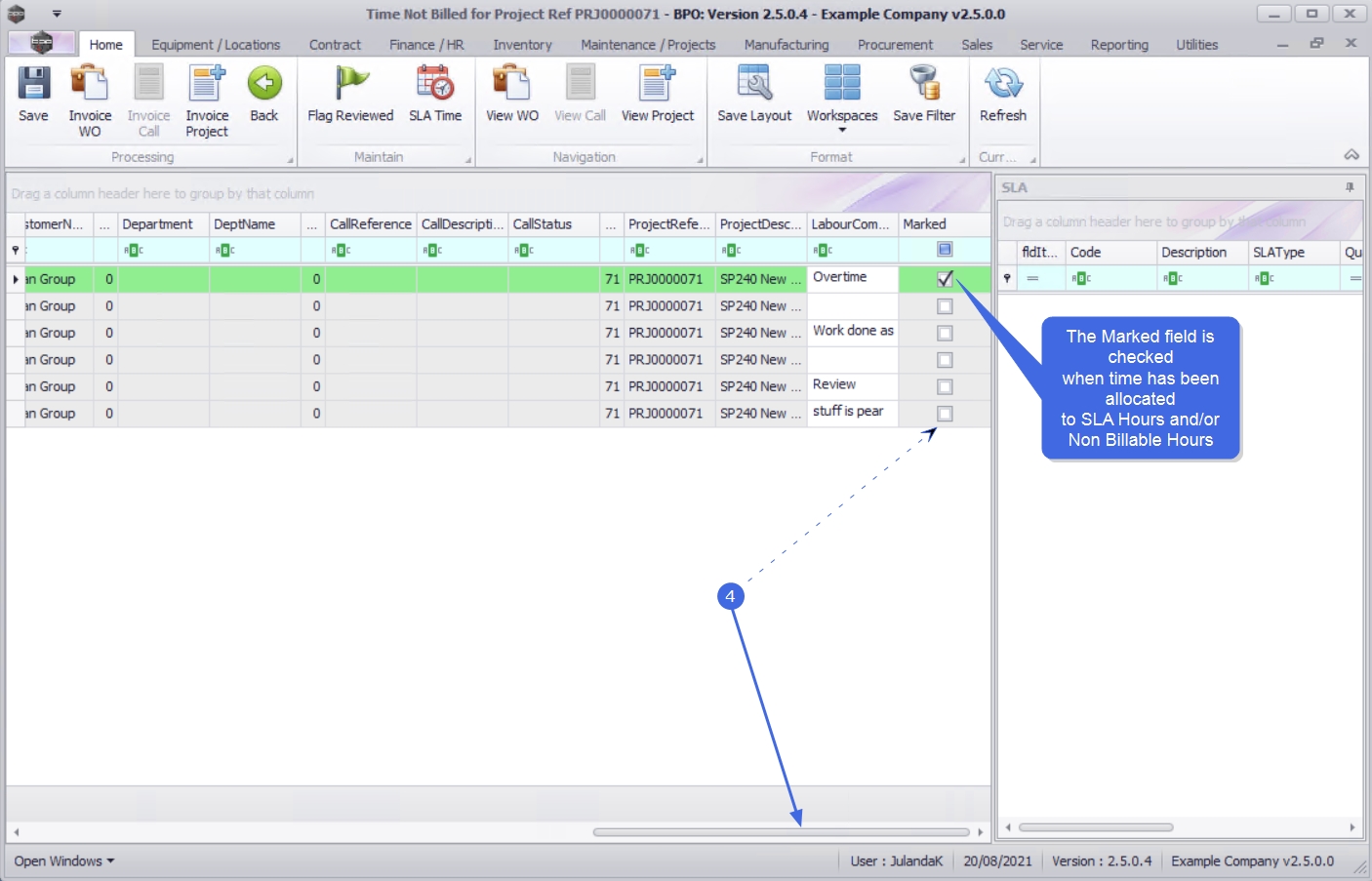The image size is (1372, 881).
Task: Click row indicator arrow of Overtime row
Action: tap(16, 279)
